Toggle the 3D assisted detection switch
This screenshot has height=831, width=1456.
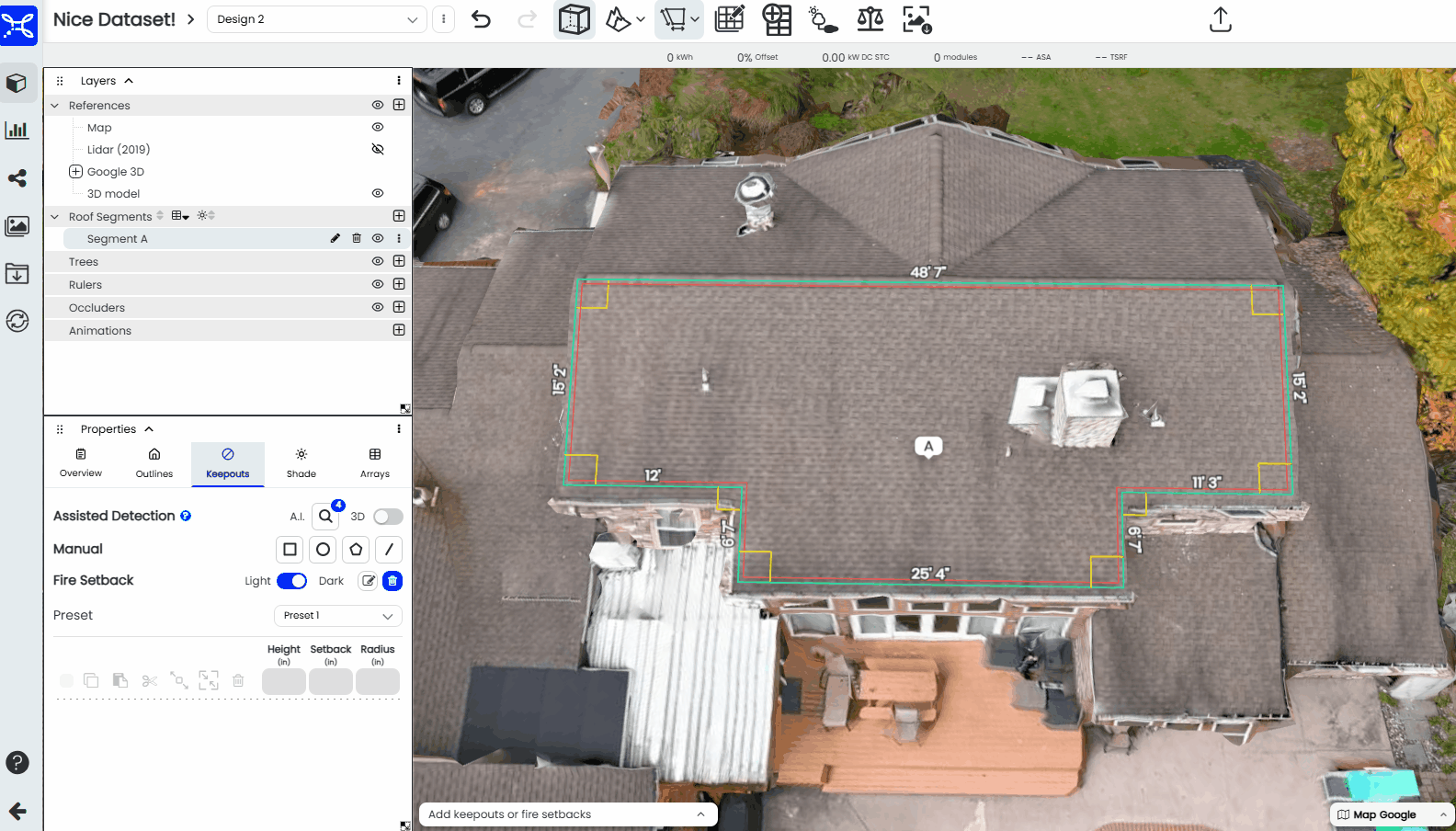pyautogui.click(x=388, y=517)
